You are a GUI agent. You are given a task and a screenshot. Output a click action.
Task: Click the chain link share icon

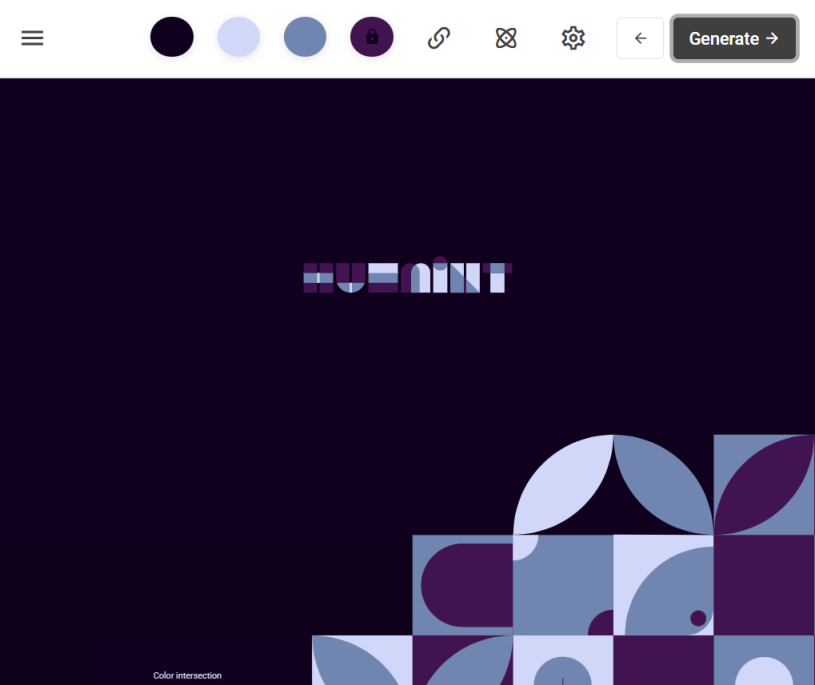pyautogui.click(x=439, y=38)
